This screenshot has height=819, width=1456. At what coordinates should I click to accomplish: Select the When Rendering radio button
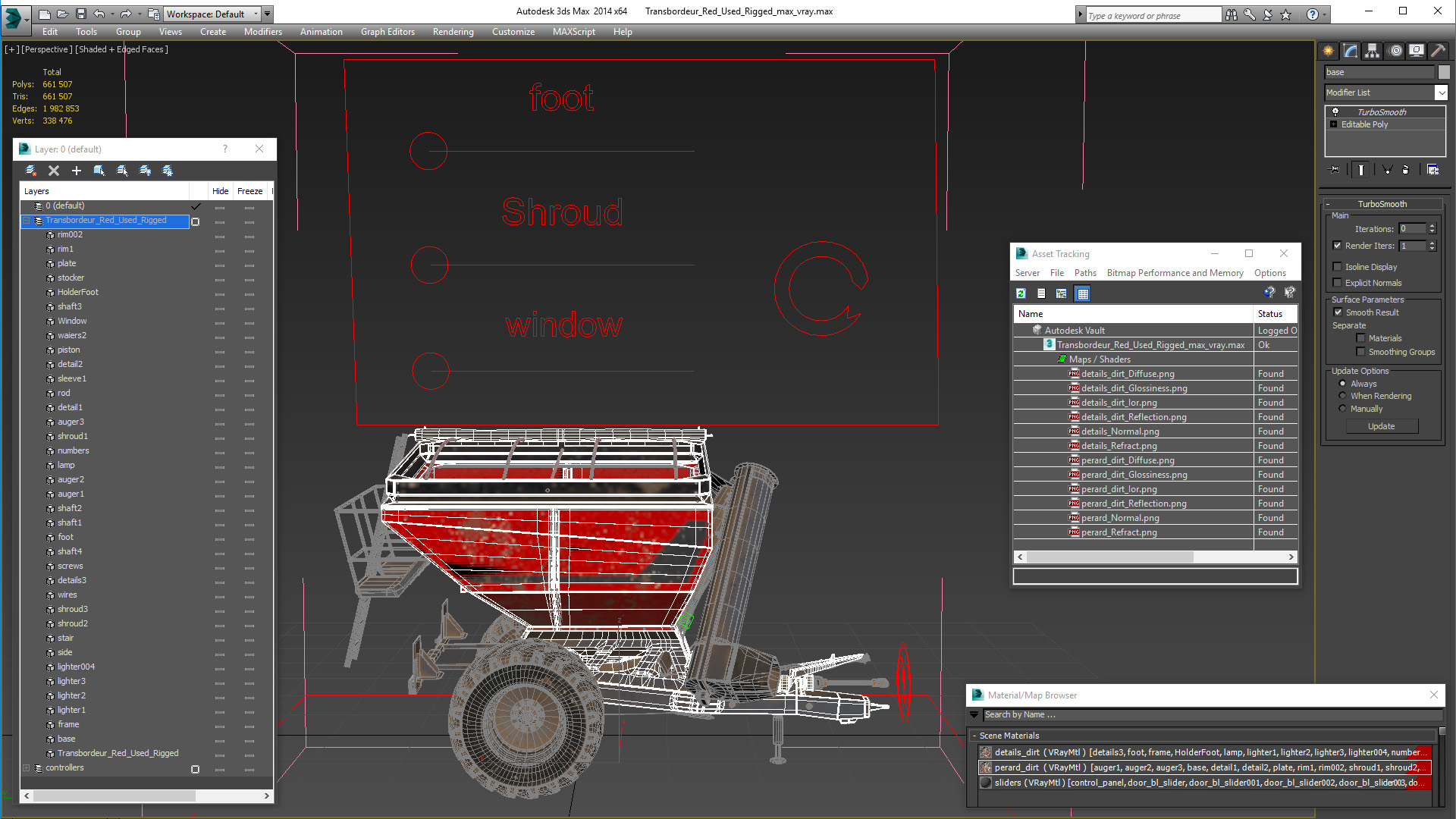pyautogui.click(x=1342, y=396)
